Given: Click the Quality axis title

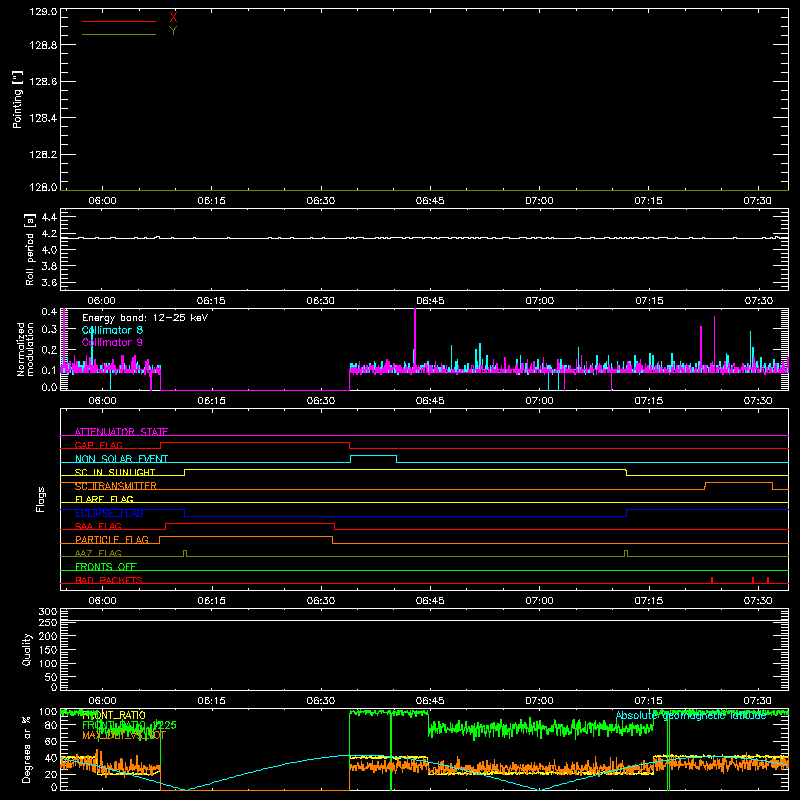Looking at the screenshot, I should (x=27, y=649).
